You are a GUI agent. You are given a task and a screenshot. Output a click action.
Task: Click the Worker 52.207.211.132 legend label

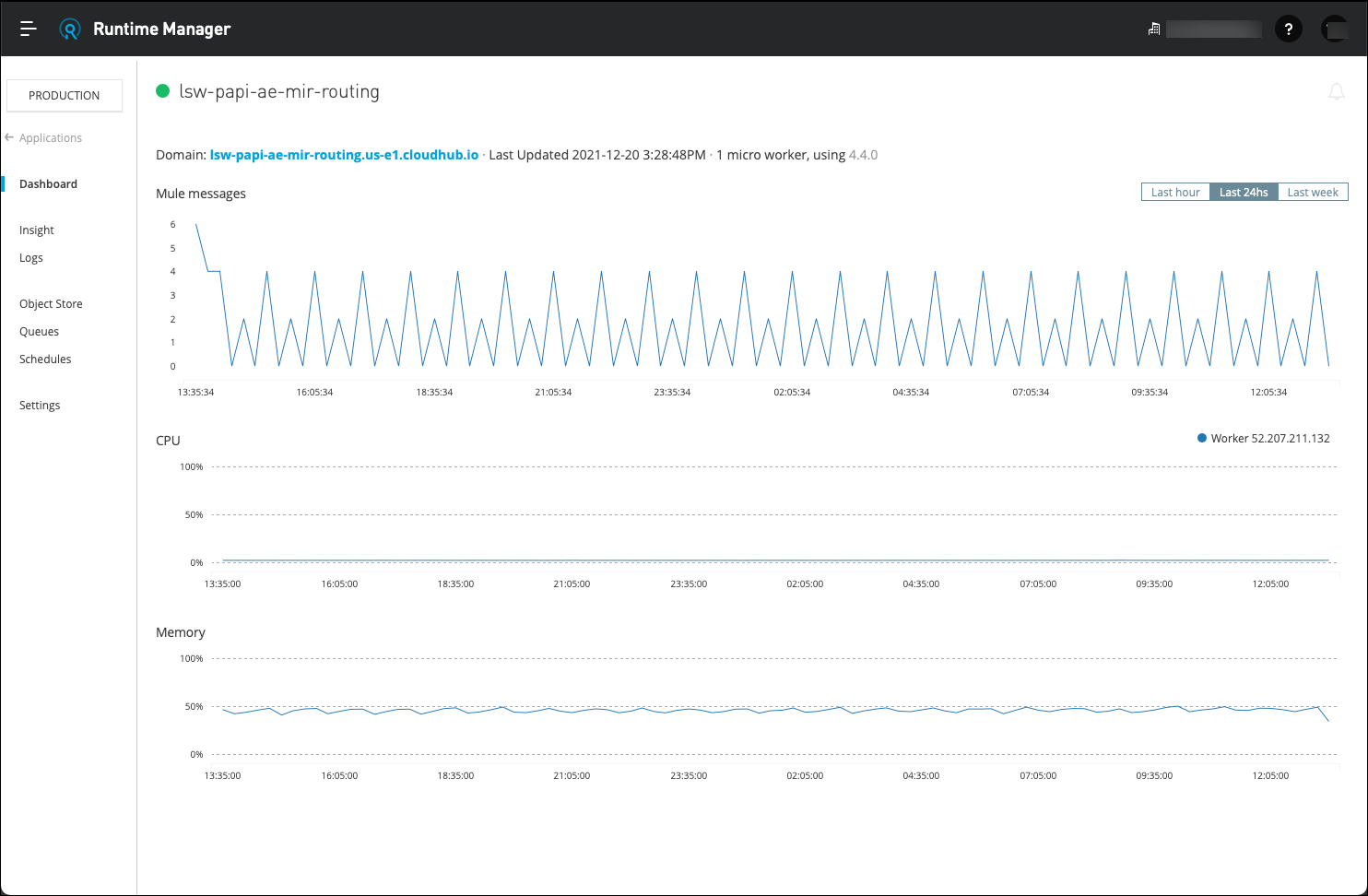pos(1270,438)
